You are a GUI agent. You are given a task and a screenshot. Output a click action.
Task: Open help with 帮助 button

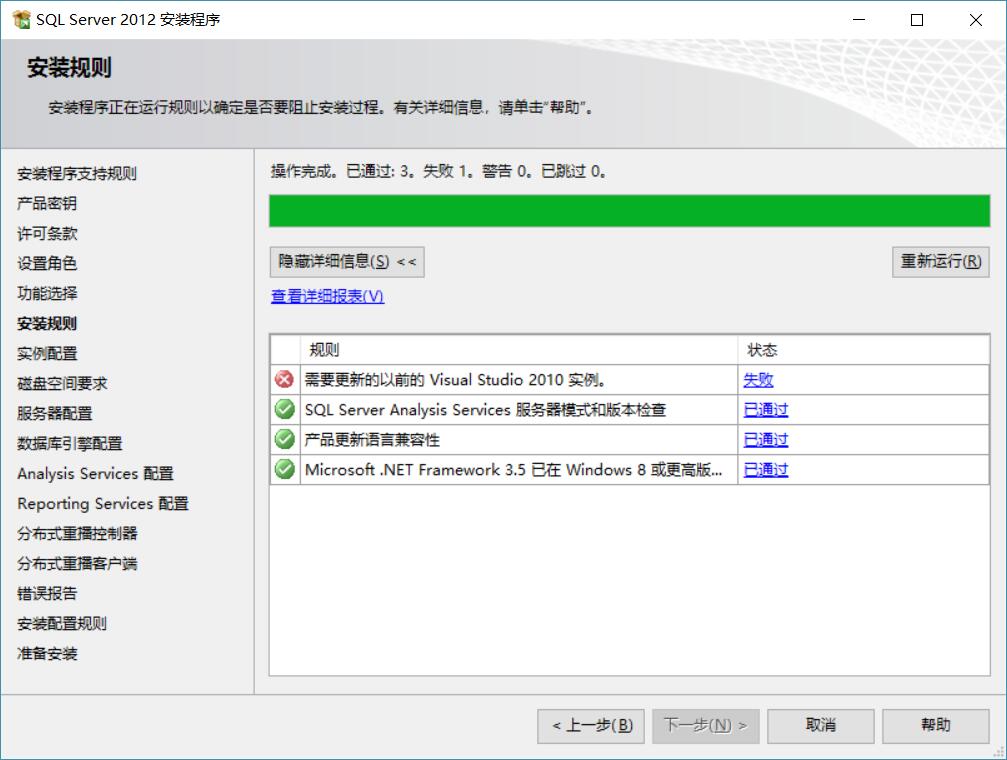[x=936, y=726]
